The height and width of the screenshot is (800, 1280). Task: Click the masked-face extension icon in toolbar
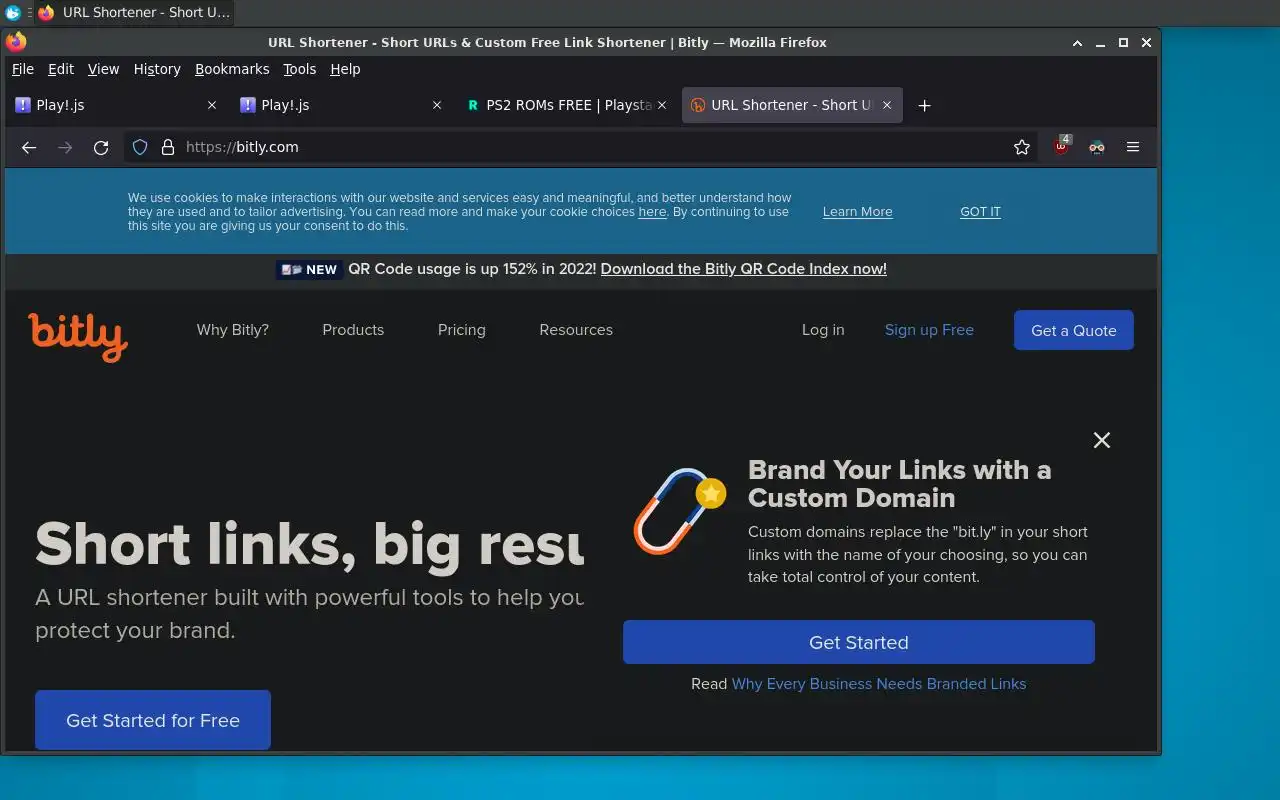click(x=1097, y=147)
